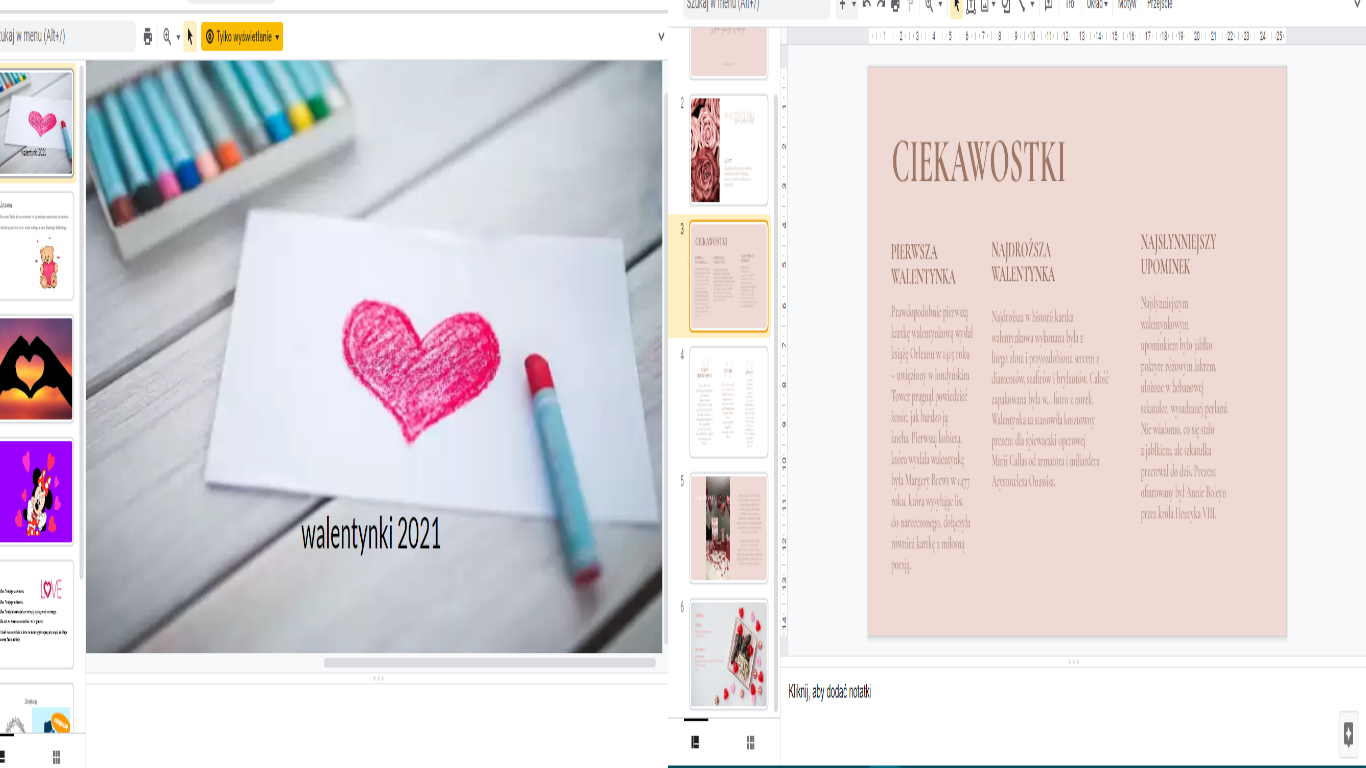
Task: Select slide 6 thumbnail in right filmstrip
Action: point(729,654)
